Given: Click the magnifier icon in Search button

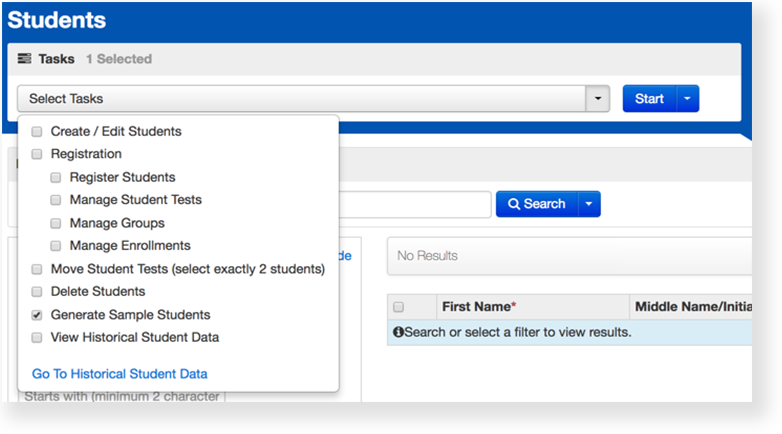Looking at the screenshot, I should [514, 204].
